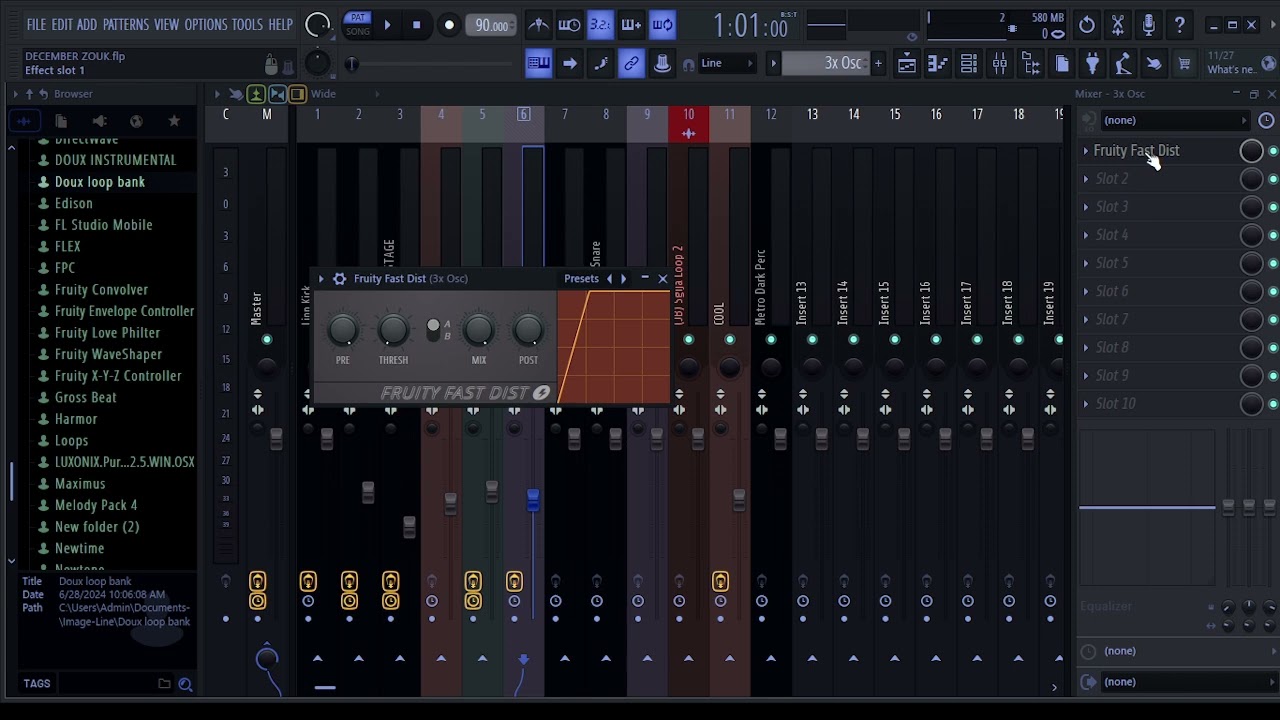This screenshot has width=1280, height=720.
Task: Open the shopping cart icon
Action: pos(1184,64)
